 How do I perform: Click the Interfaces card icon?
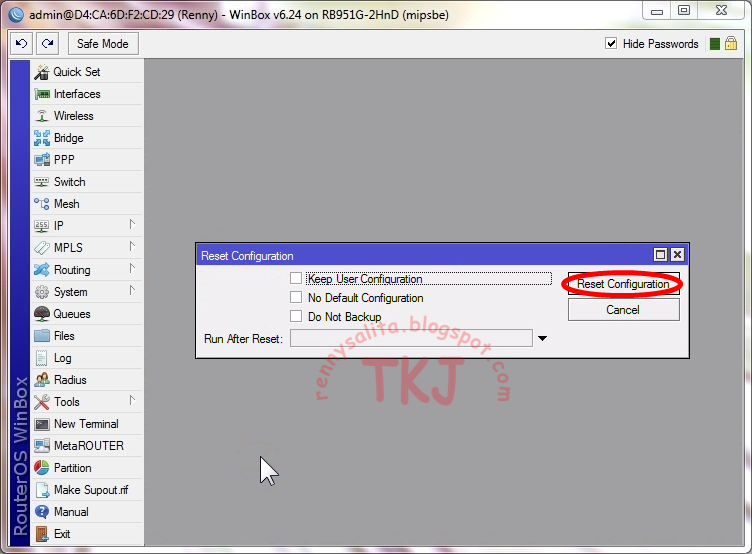[x=42, y=94]
